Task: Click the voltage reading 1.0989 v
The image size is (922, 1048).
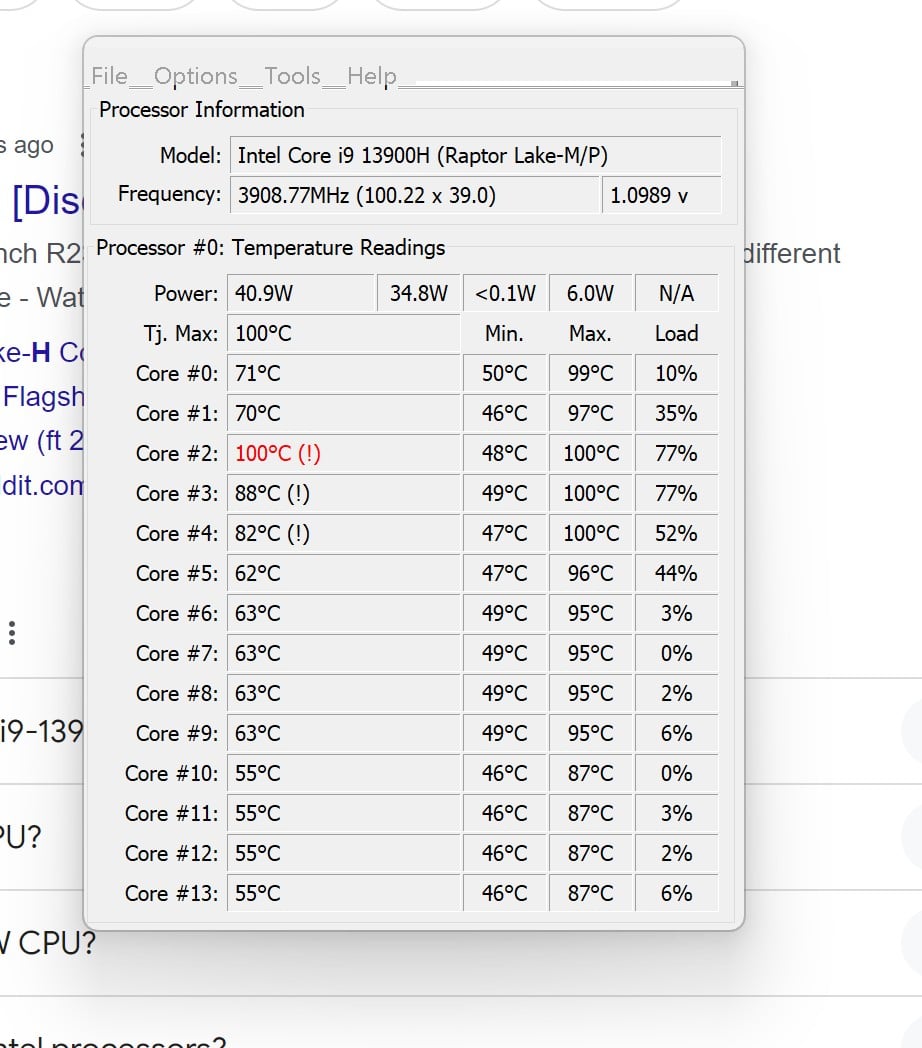Action: coord(661,195)
